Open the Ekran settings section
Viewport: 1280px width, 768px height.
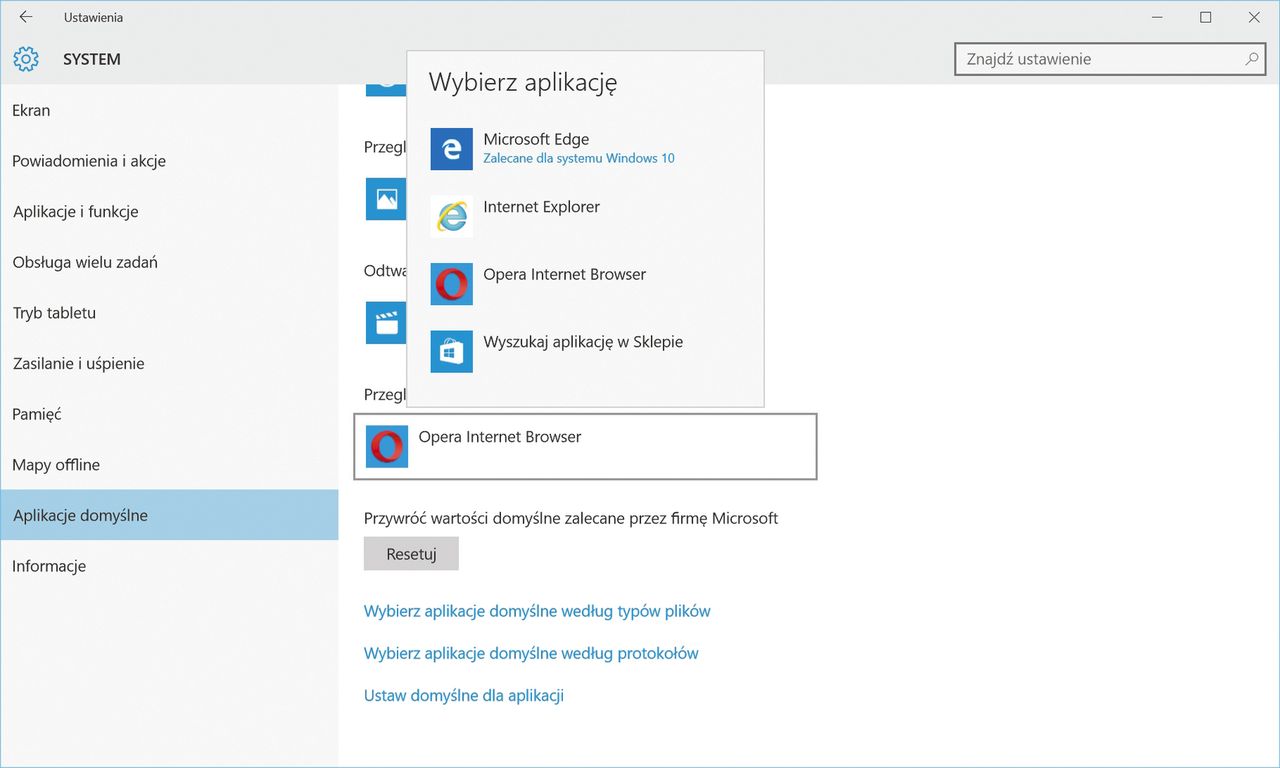169,110
